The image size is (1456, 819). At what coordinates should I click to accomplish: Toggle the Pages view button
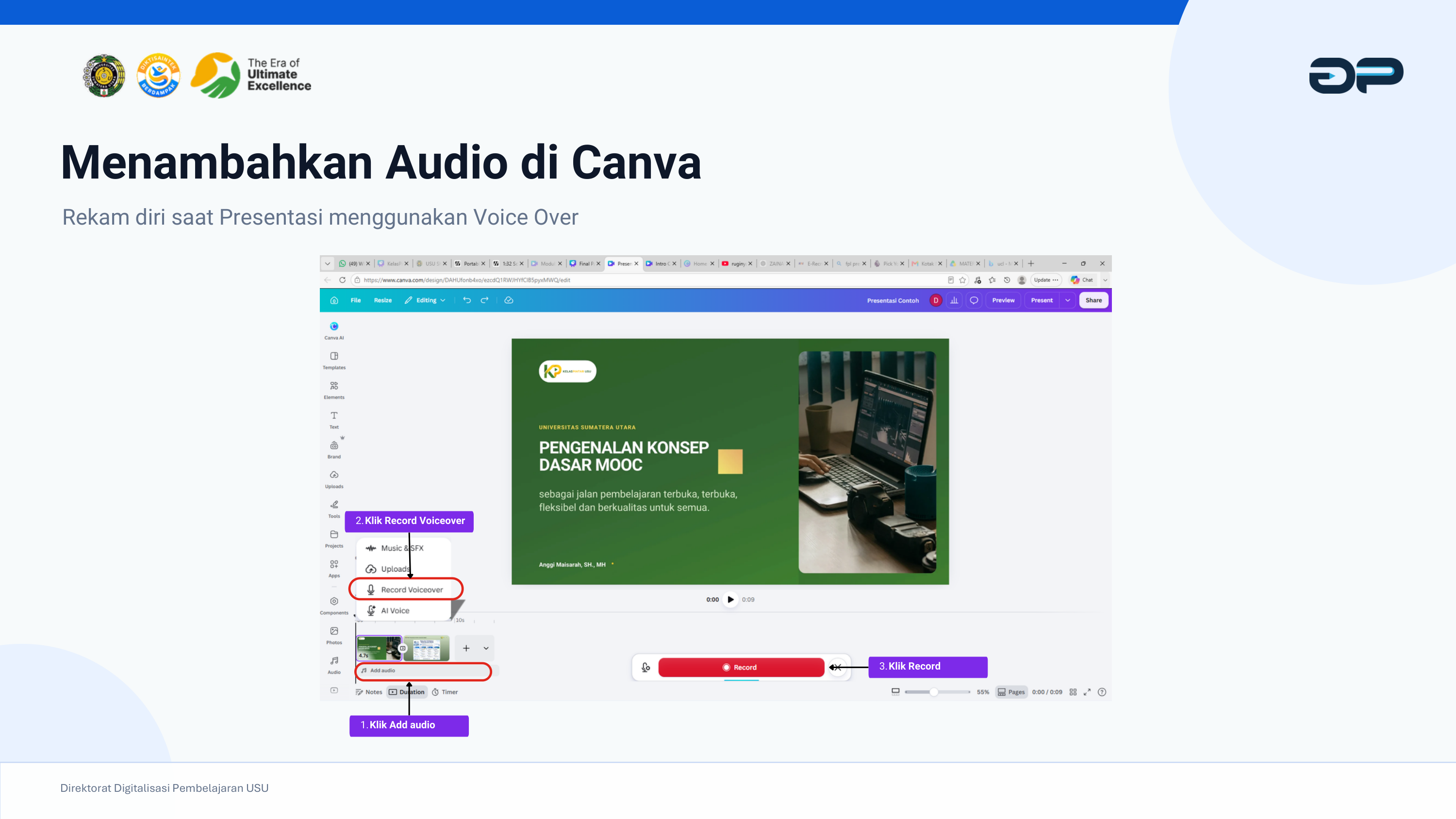click(x=1011, y=692)
